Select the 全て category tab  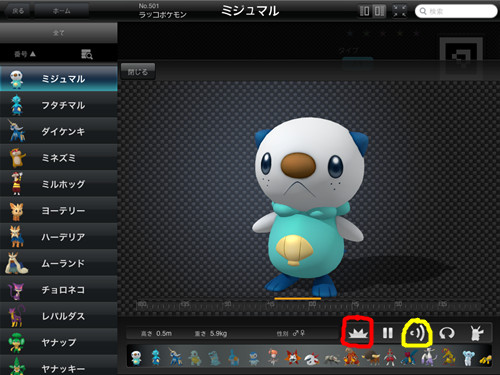point(59,33)
